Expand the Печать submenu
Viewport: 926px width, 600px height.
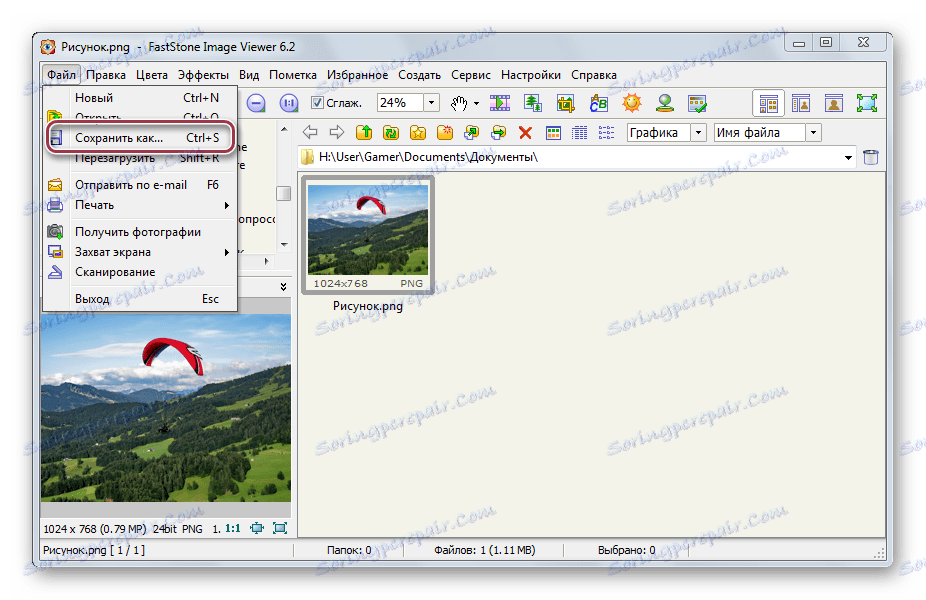click(x=141, y=205)
